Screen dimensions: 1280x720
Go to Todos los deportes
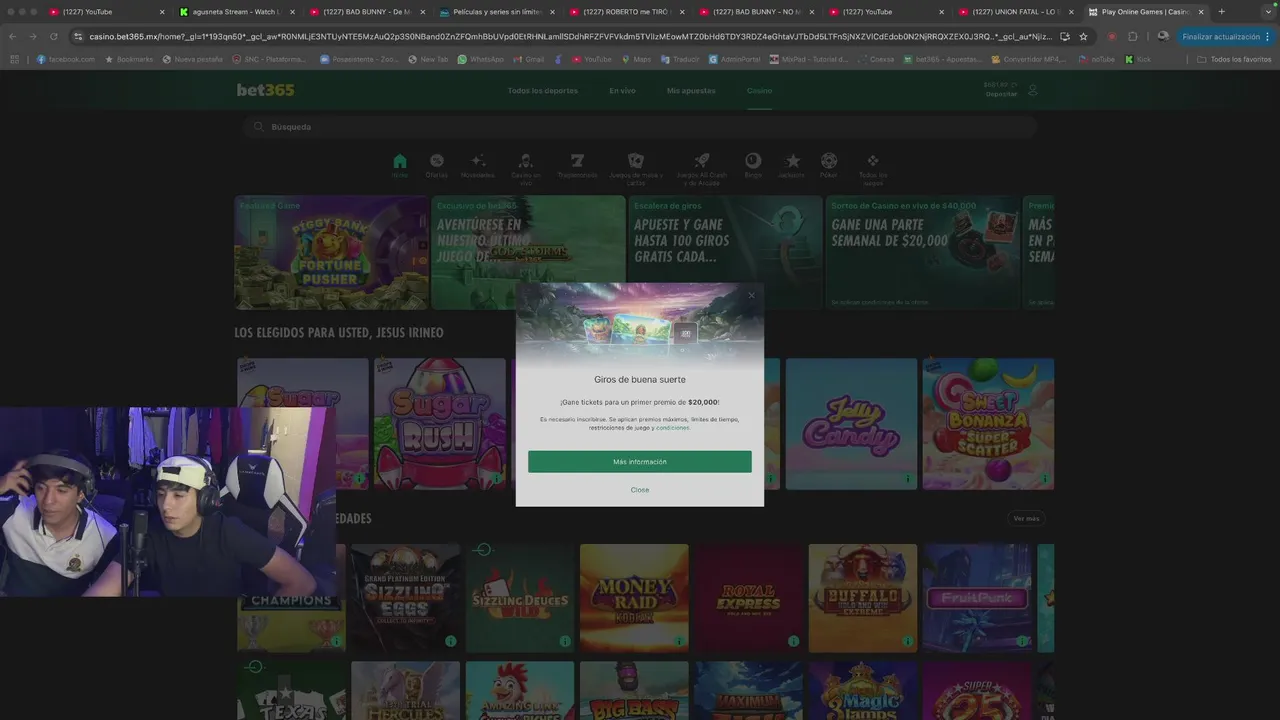pos(542,91)
